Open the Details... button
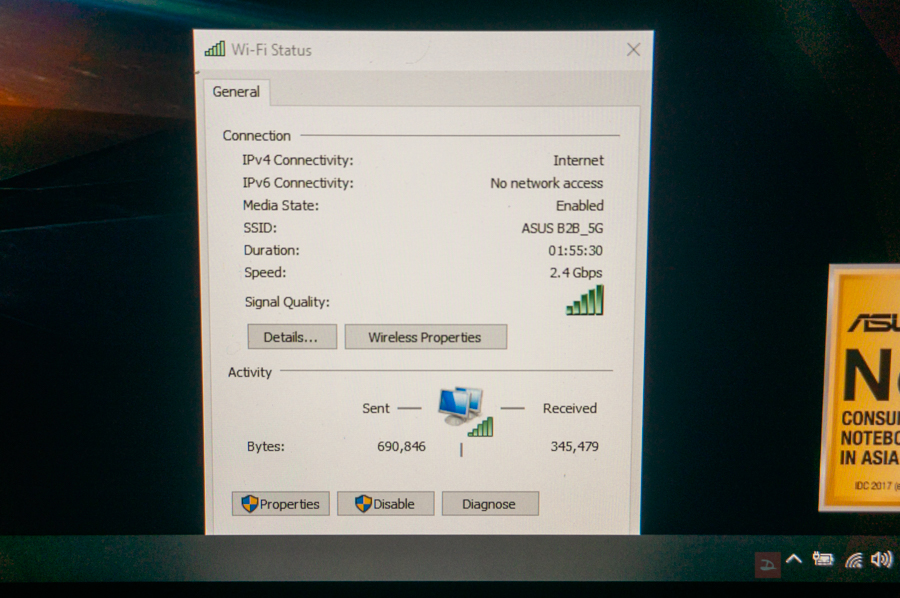This screenshot has width=900, height=598. click(291, 337)
